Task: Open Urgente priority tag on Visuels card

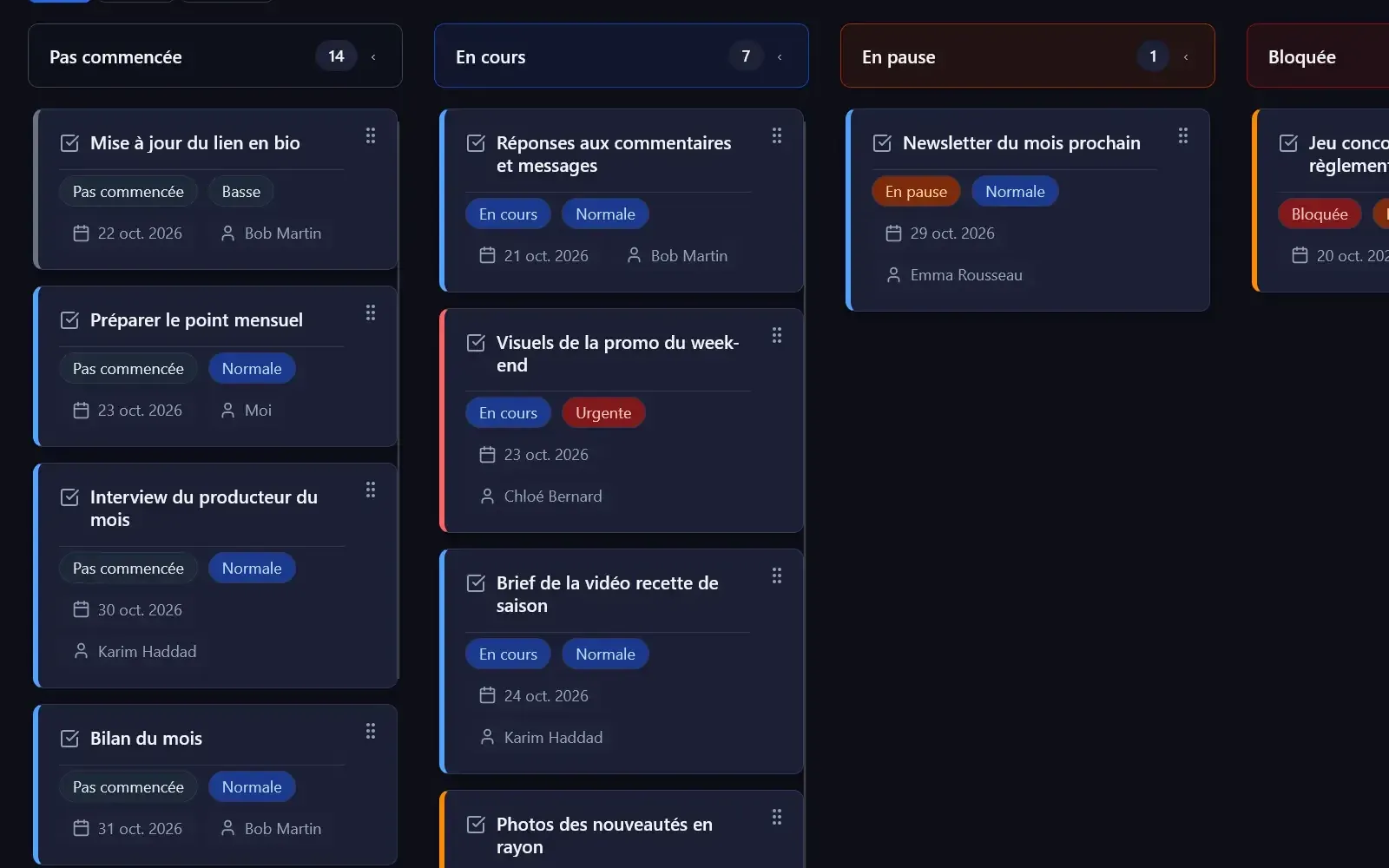Action: 603,413
